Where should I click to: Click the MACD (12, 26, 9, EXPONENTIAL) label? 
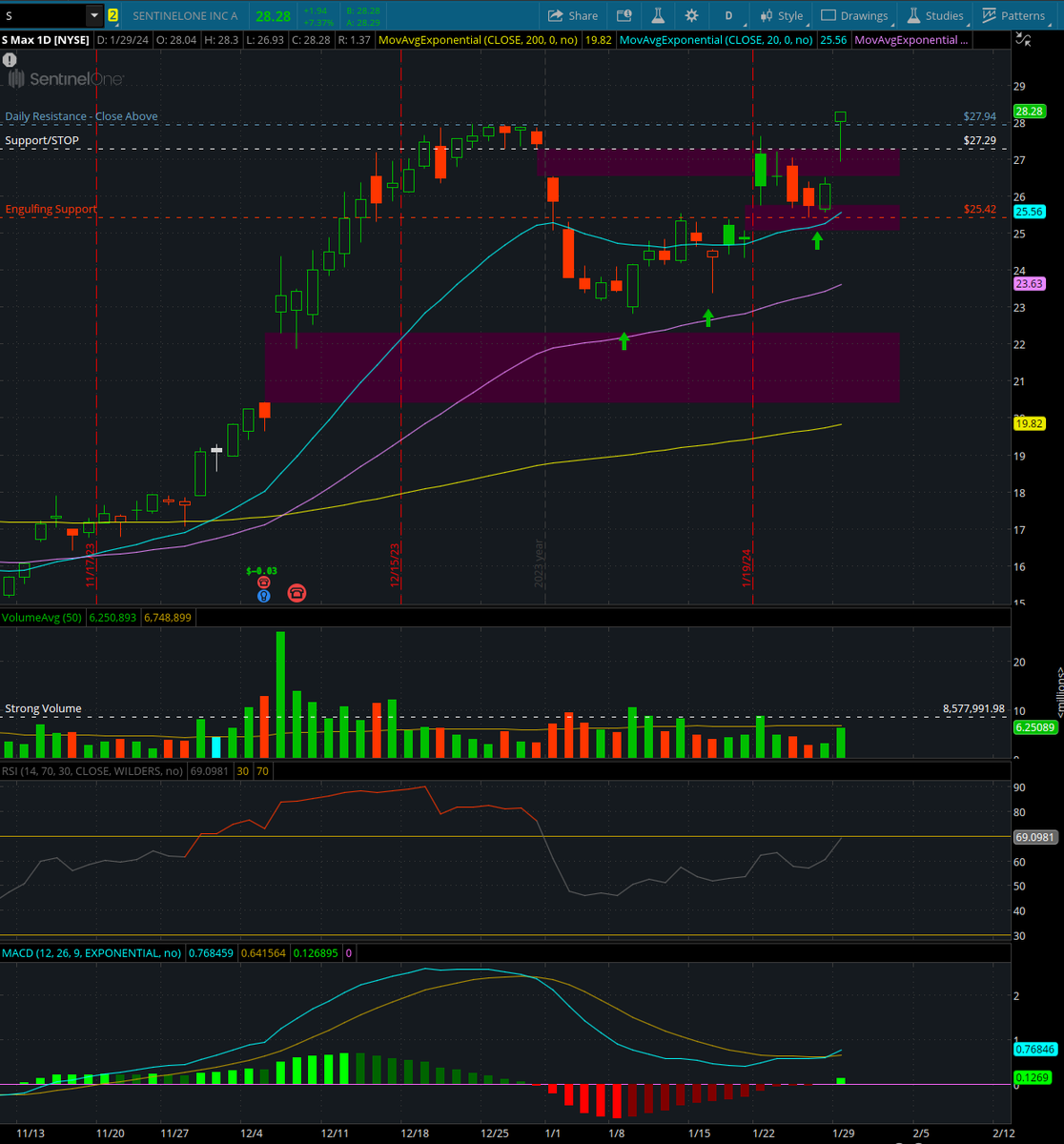[x=92, y=952]
